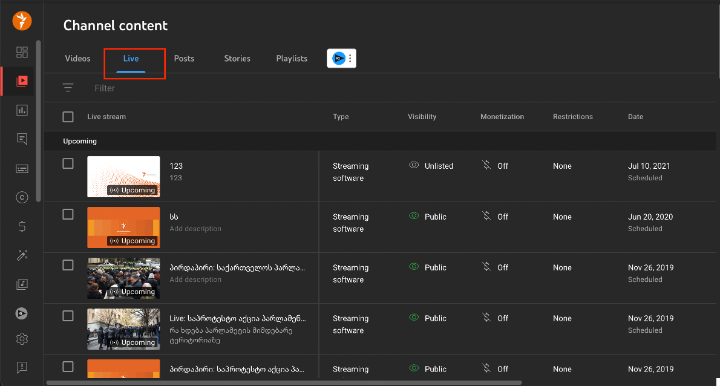Tick checkbox for the 123 stream
Viewport: 720px width, 386px height.
[x=68, y=163]
